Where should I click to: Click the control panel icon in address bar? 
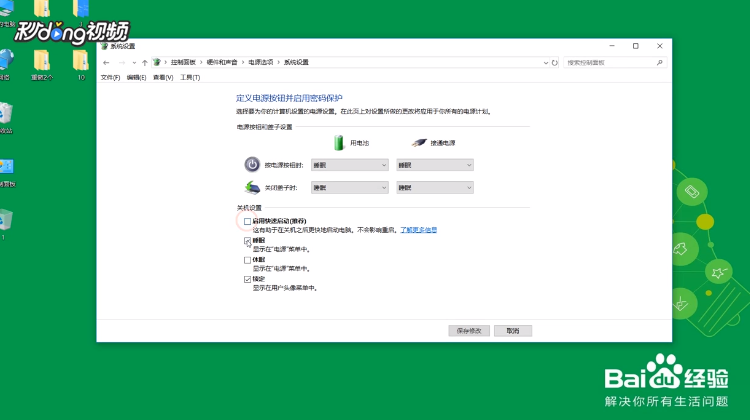click(156, 62)
